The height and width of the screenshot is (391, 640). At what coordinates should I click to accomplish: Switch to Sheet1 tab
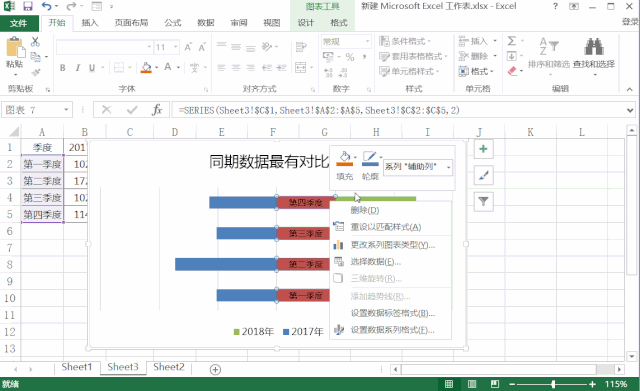click(x=77, y=367)
